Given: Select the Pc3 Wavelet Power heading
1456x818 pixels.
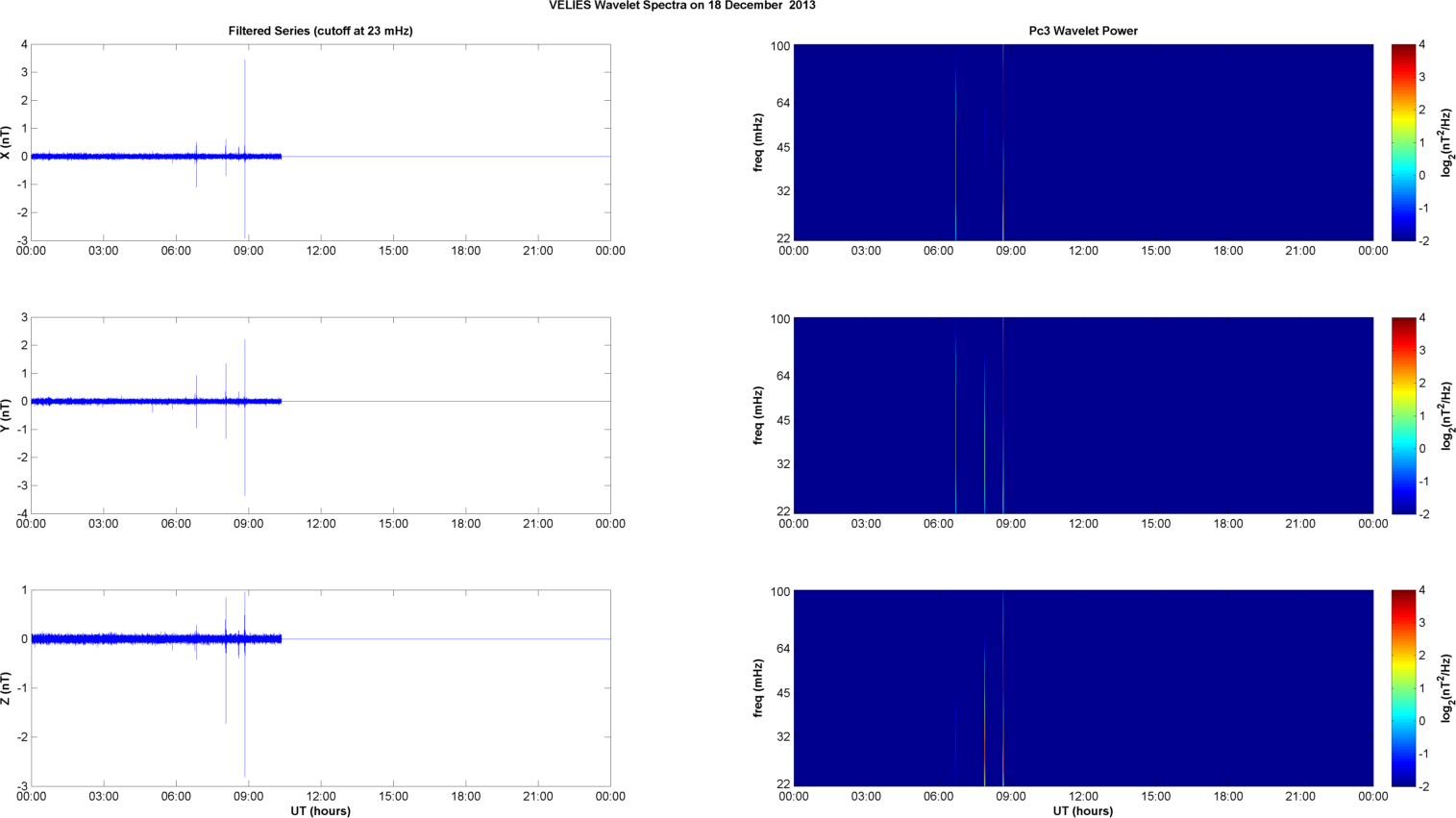Looking at the screenshot, I should (x=1083, y=31).
